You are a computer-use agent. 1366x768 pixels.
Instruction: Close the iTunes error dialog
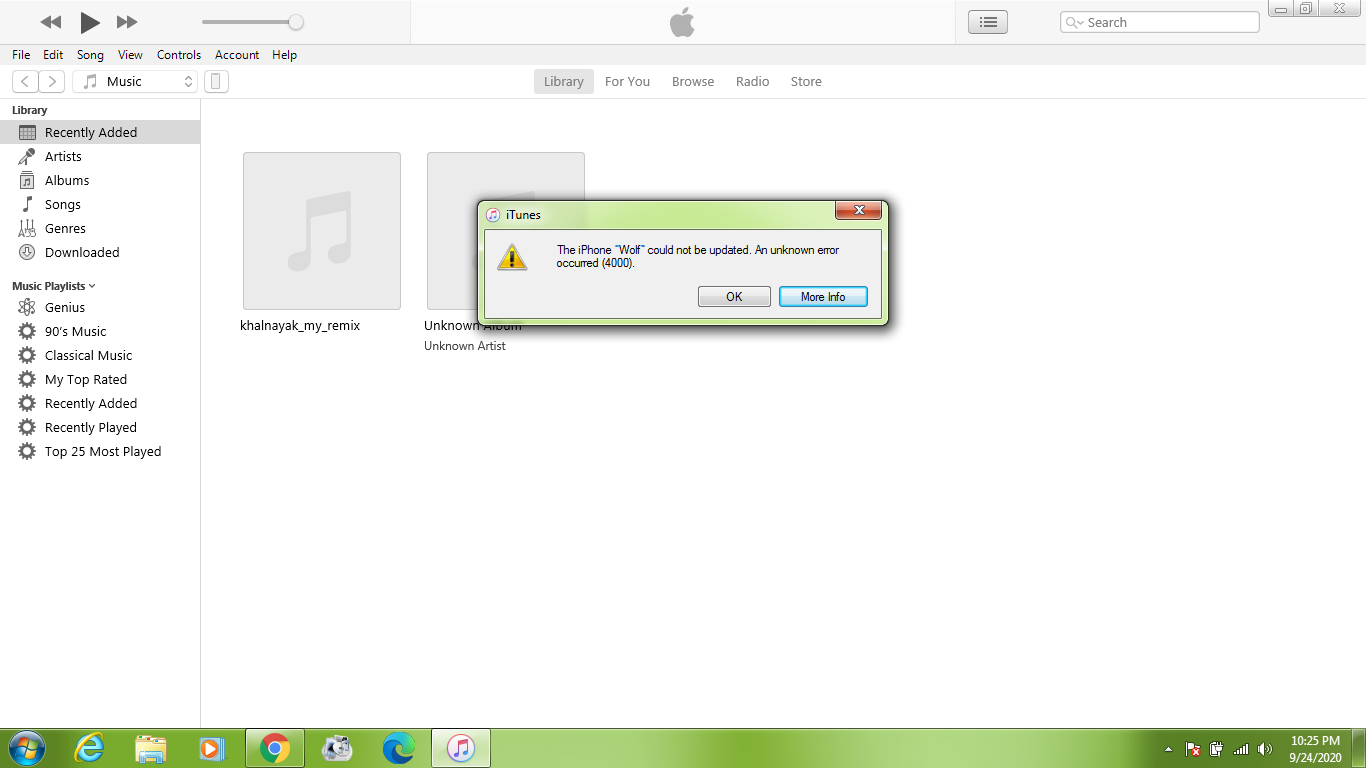[x=858, y=210]
